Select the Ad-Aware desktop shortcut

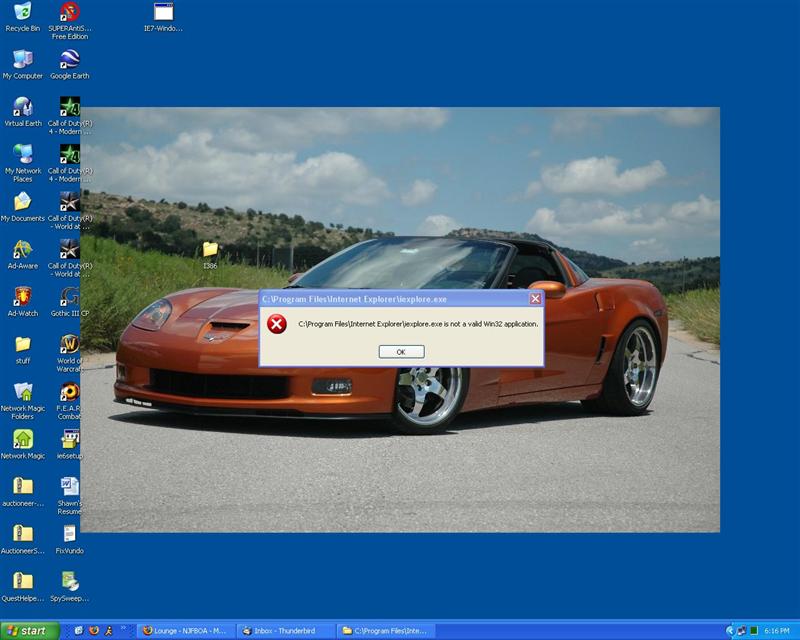(22, 250)
